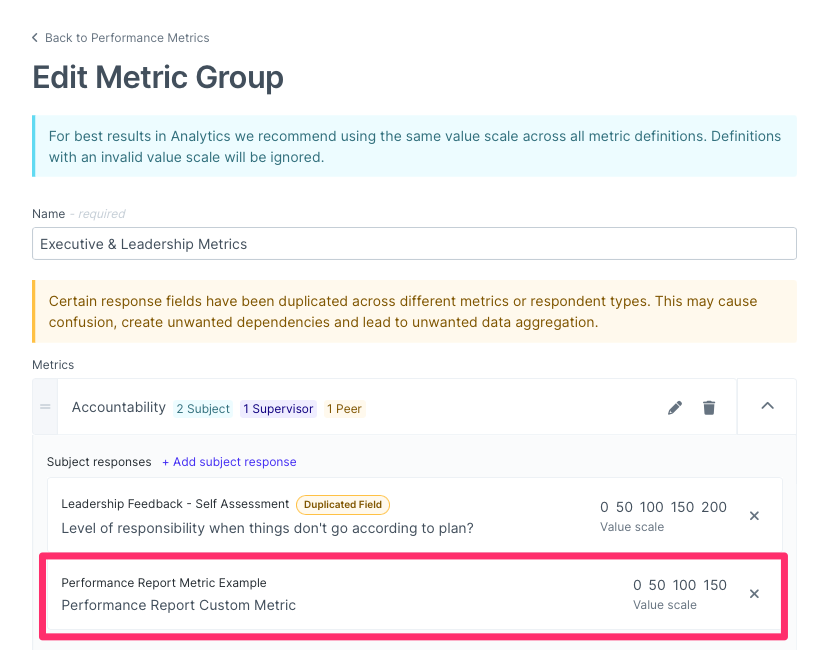Click the back arrow icon in header
830x650 pixels.
33,38
